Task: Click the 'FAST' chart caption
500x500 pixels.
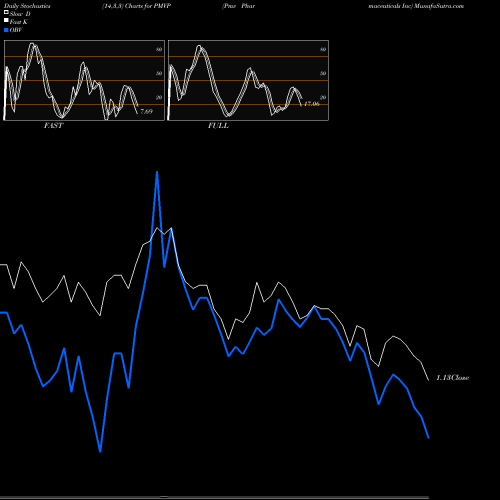Action: point(53,126)
